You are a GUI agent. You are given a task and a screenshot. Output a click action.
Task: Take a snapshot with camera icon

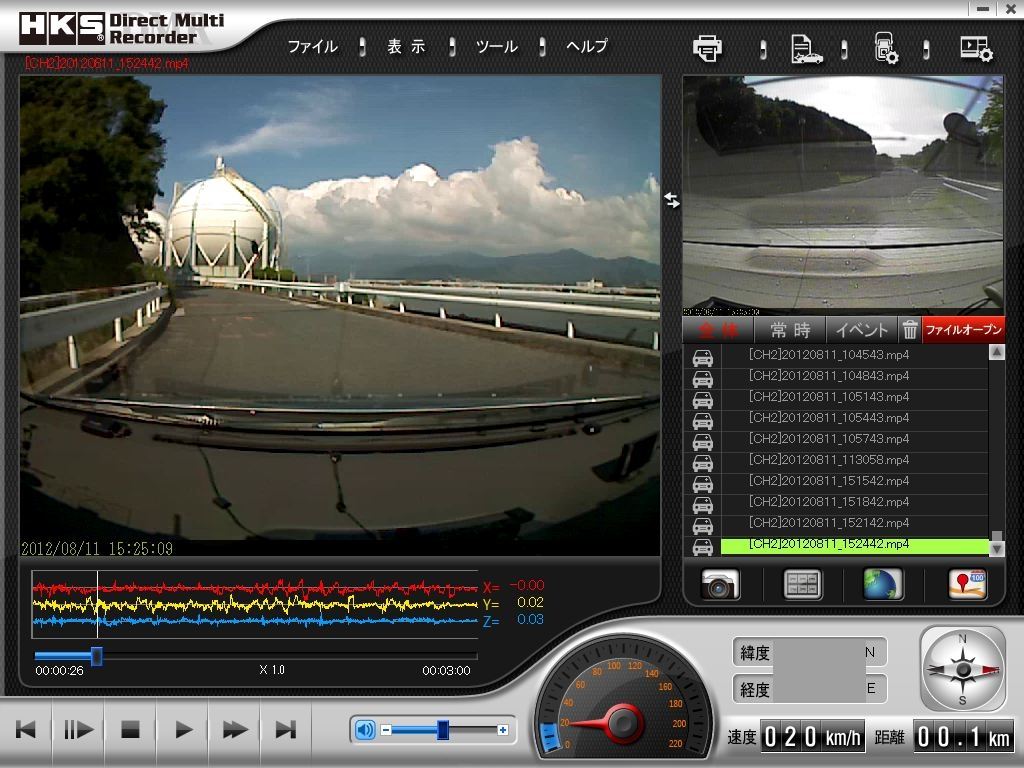[x=720, y=584]
